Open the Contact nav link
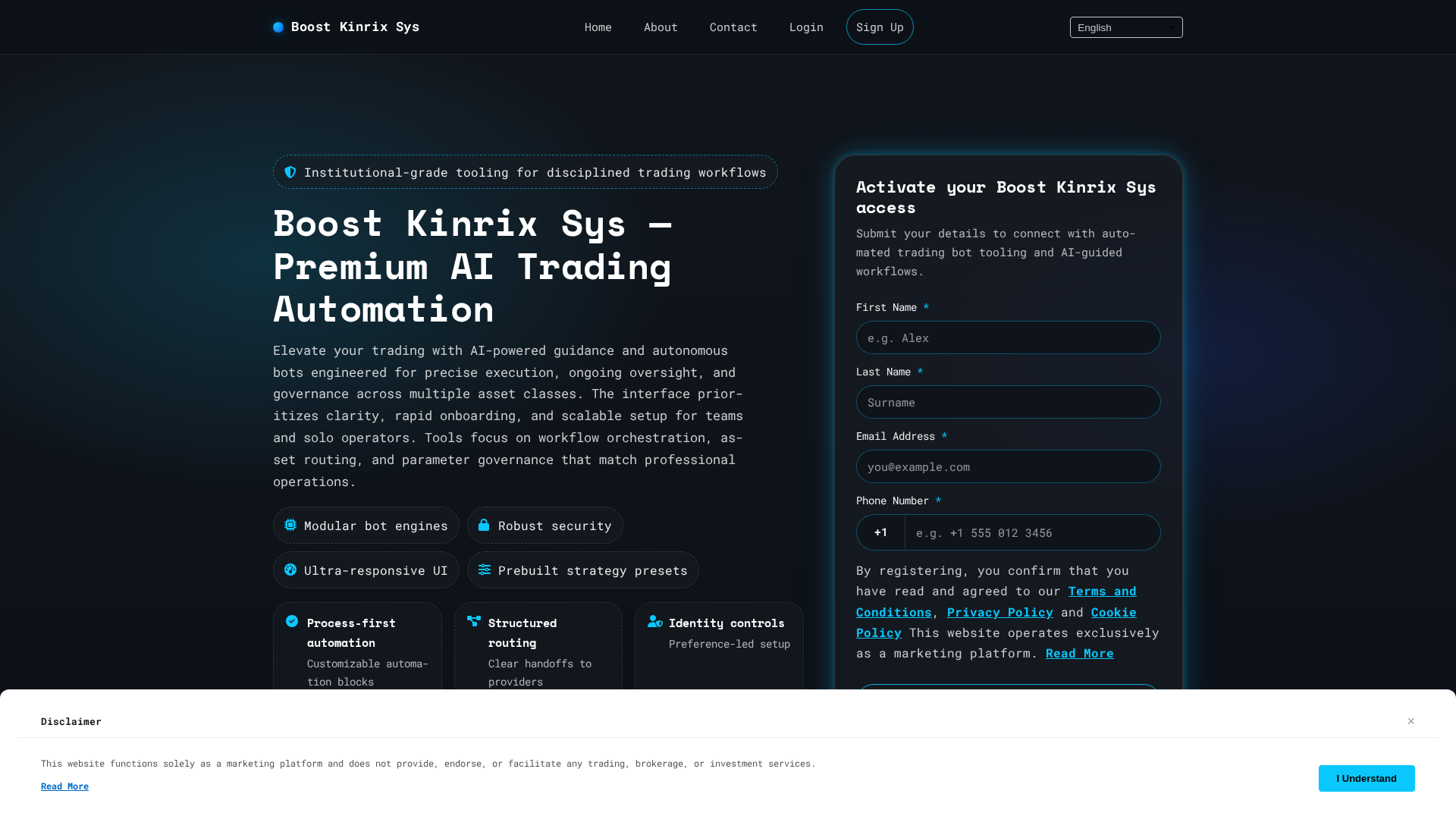The height and width of the screenshot is (819, 1456). click(733, 27)
